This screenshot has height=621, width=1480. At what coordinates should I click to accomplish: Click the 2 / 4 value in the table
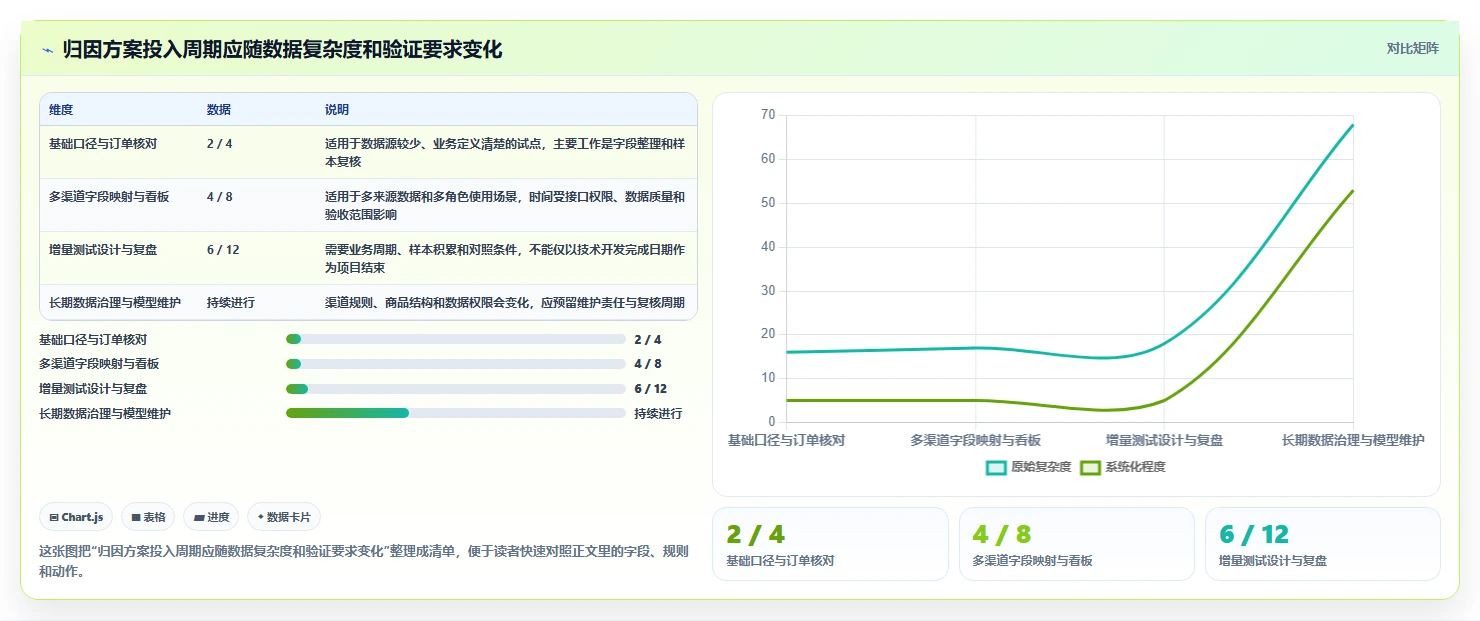coord(220,144)
